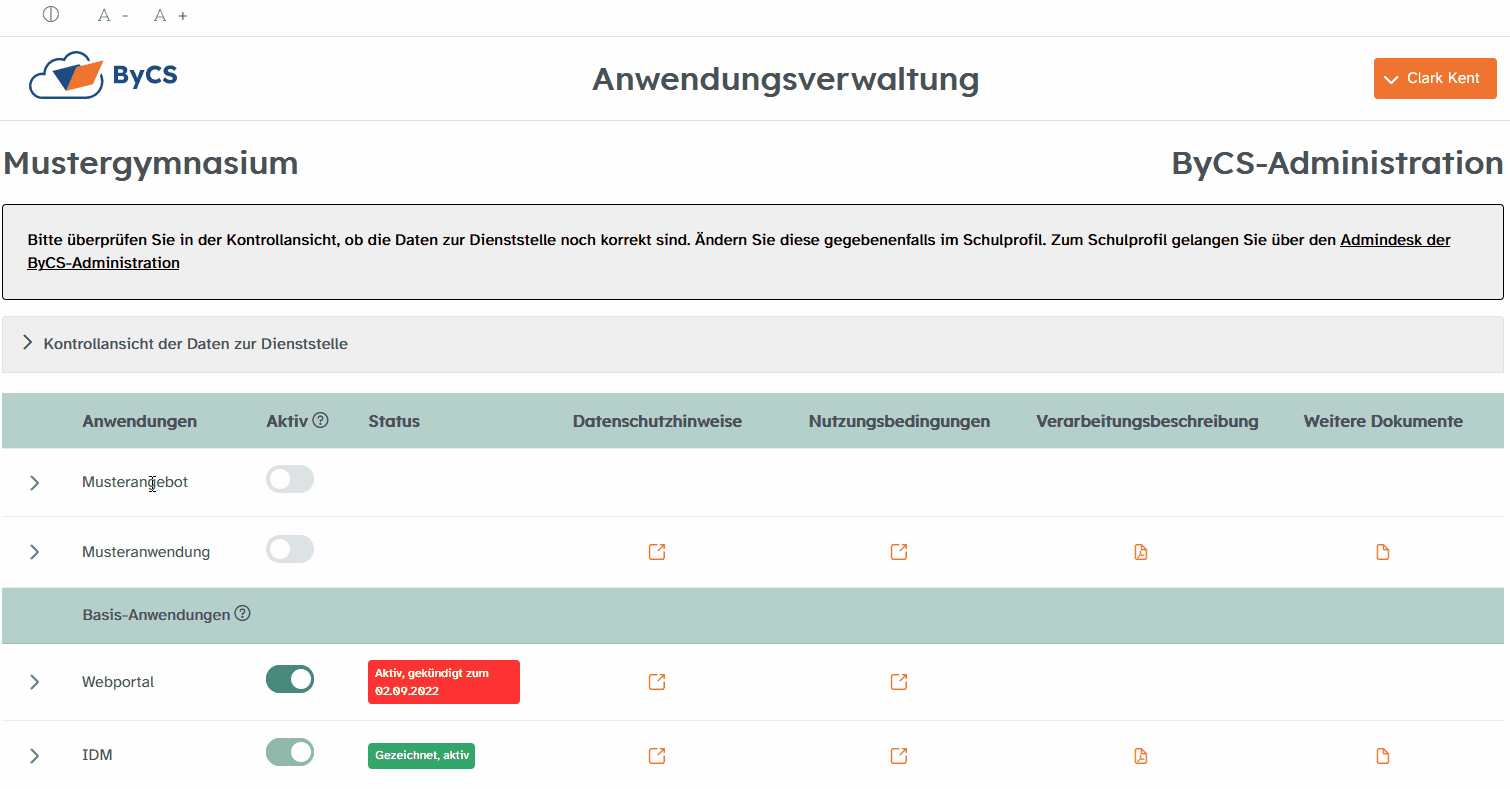Open Webportal Datenschutzhinweise external link icon
The width and height of the screenshot is (1510, 789).
click(657, 682)
